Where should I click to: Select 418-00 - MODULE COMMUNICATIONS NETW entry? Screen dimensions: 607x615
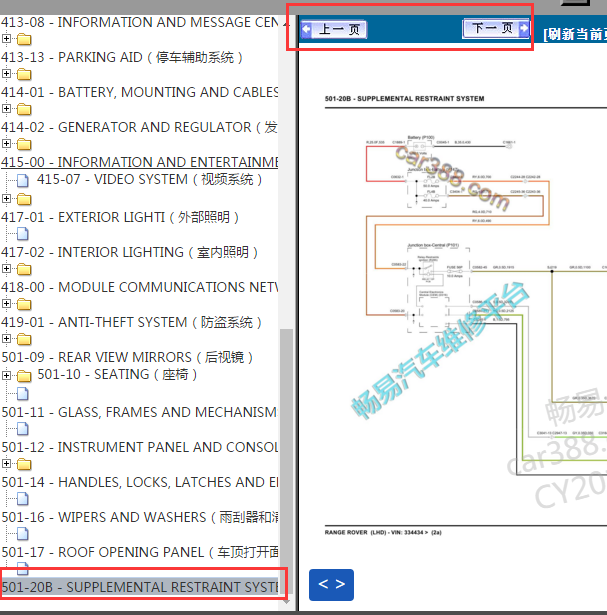coord(140,287)
